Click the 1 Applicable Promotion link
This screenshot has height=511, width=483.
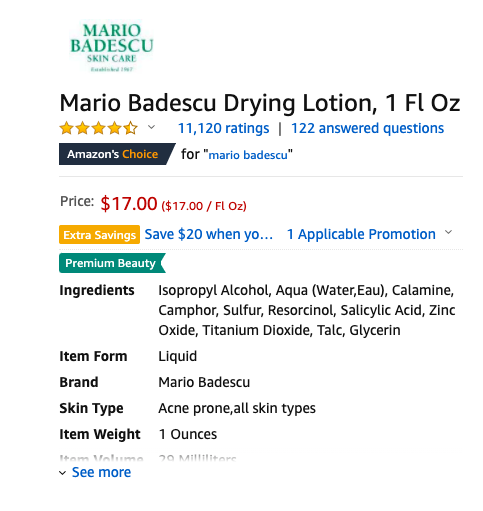tap(361, 234)
